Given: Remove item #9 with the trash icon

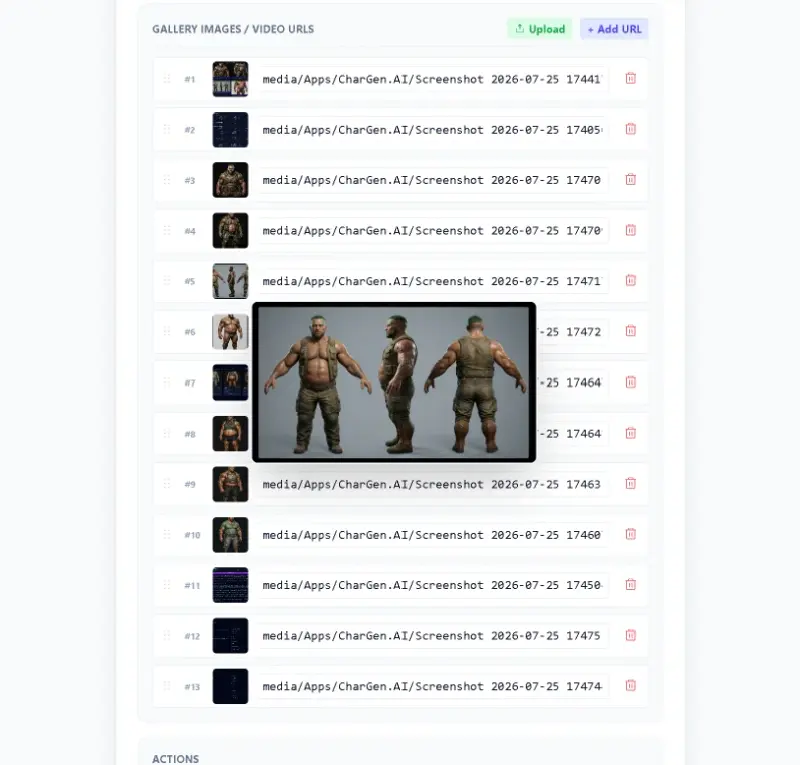Looking at the screenshot, I should pyautogui.click(x=631, y=484).
